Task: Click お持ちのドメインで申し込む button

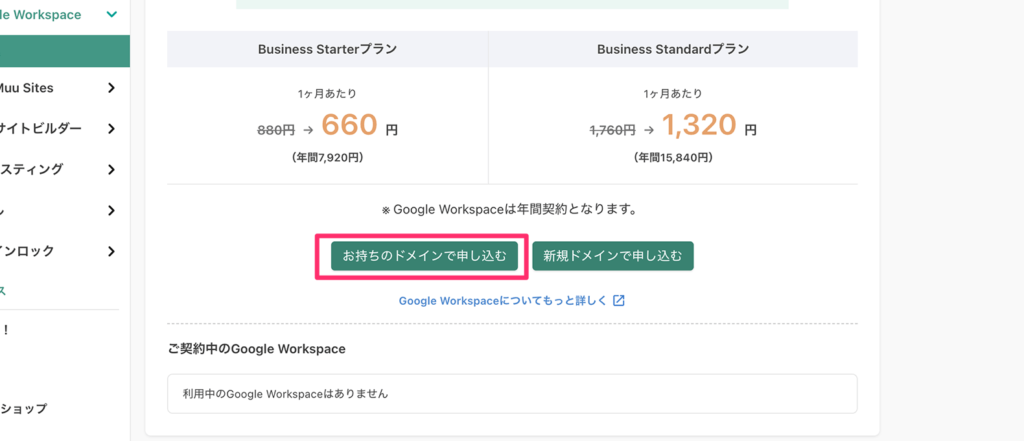Action: tap(424, 256)
